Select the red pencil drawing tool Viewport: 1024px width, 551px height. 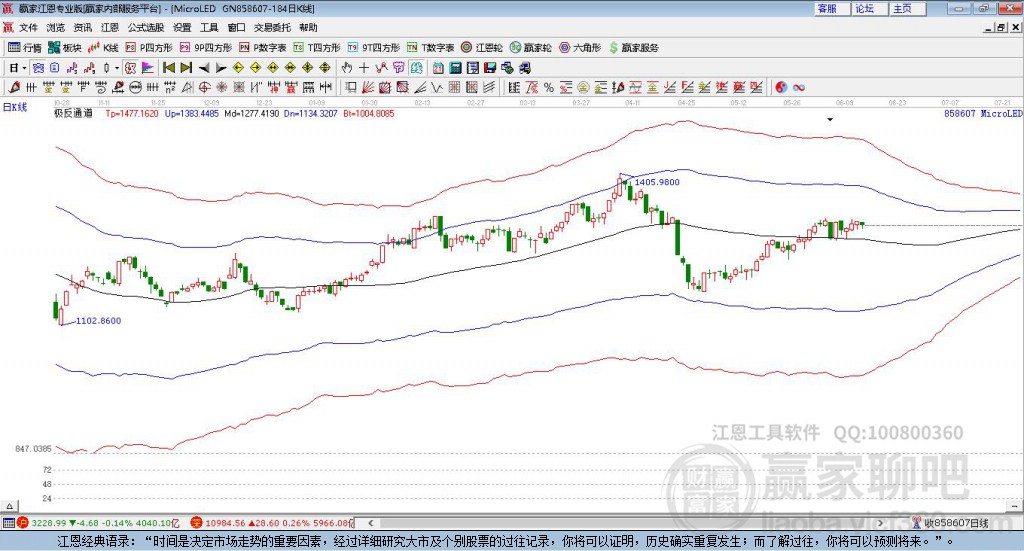click(x=14, y=87)
